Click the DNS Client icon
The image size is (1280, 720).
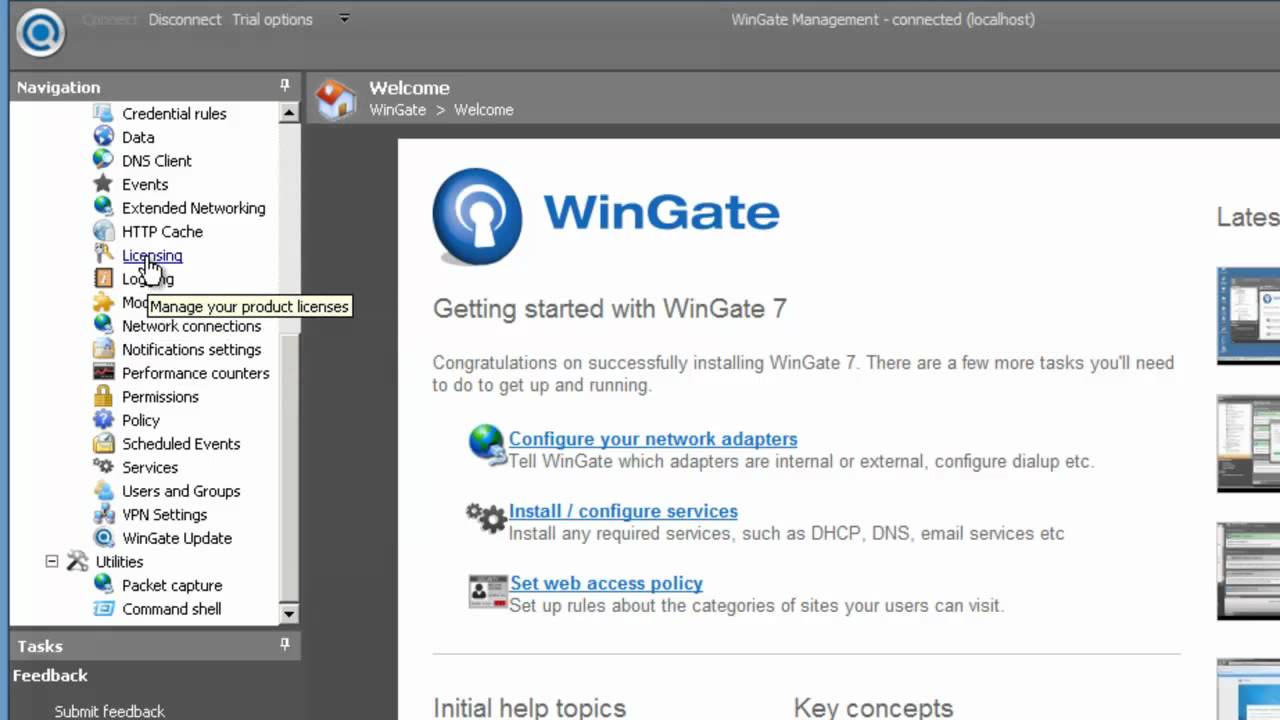(103, 160)
